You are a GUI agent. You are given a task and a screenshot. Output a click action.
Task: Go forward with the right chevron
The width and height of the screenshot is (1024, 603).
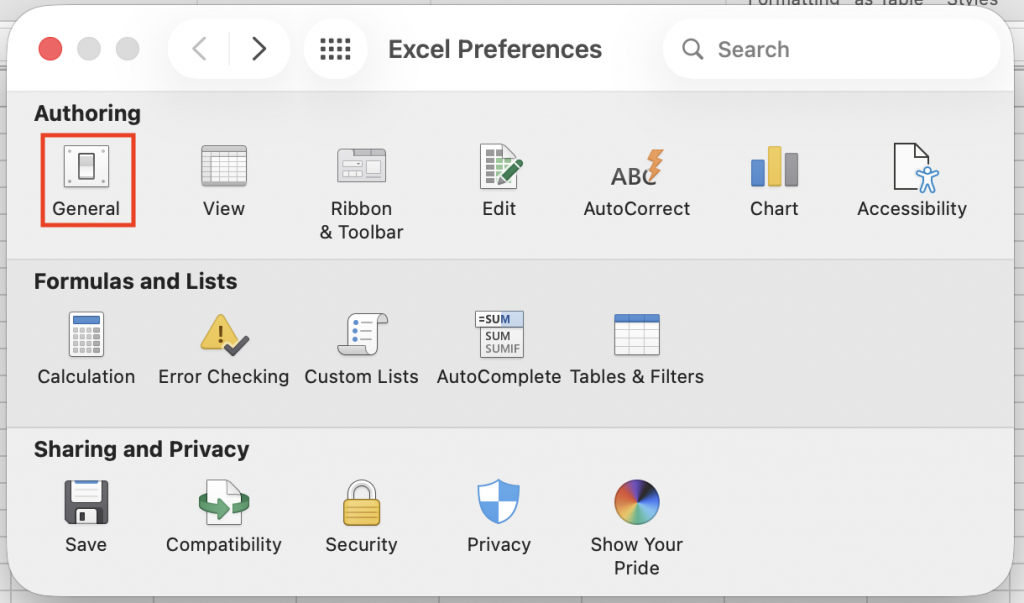pos(259,49)
